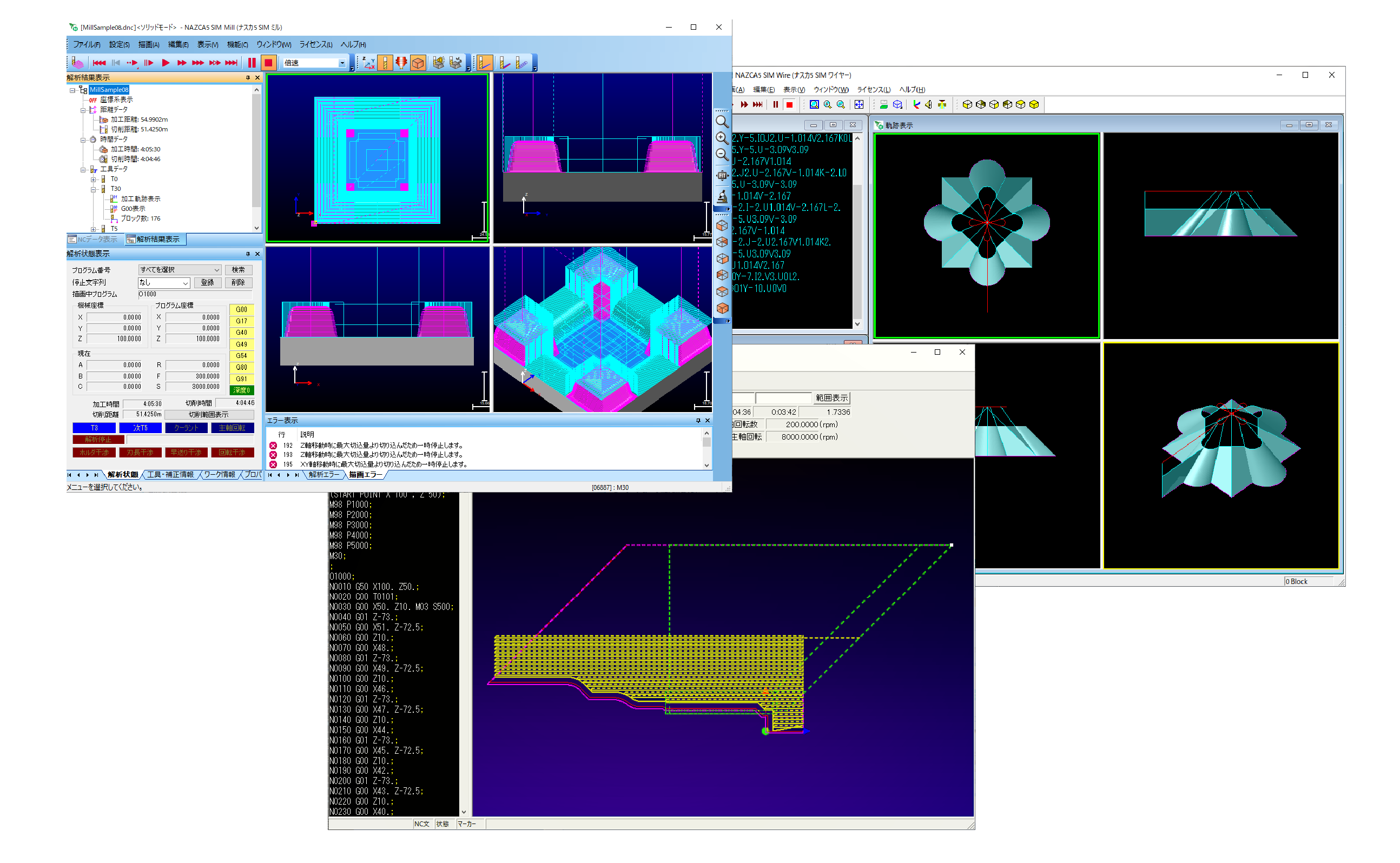Click the red stop button in Wire toolbar
Screen dimensions: 1400x863
(789, 104)
